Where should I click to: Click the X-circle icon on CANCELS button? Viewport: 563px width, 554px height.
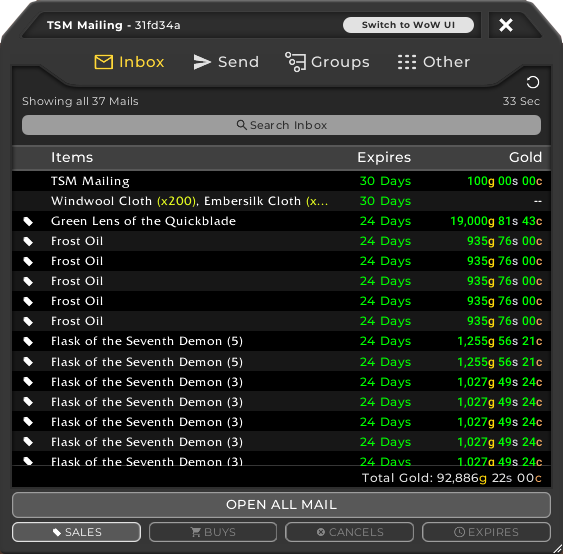[x=321, y=532]
